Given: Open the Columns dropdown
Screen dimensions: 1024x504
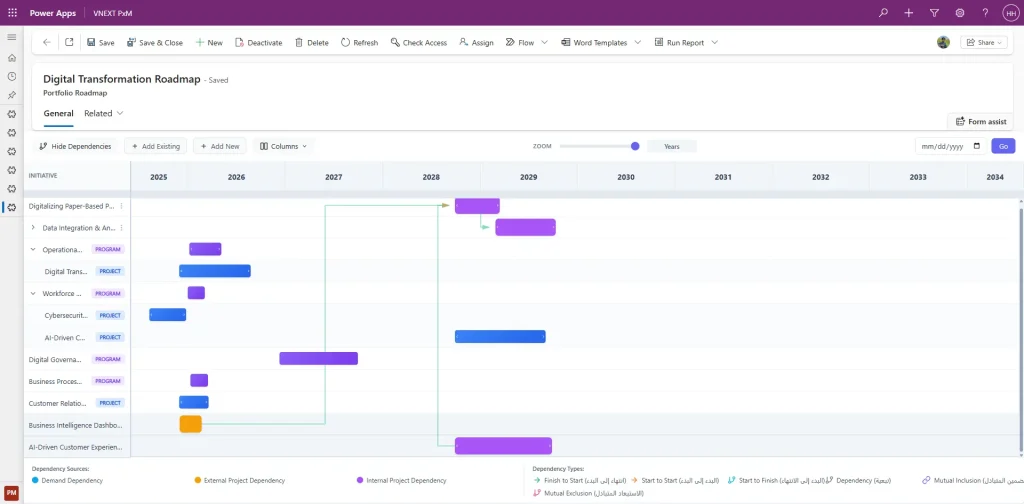Looking at the screenshot, I should 283,146.
